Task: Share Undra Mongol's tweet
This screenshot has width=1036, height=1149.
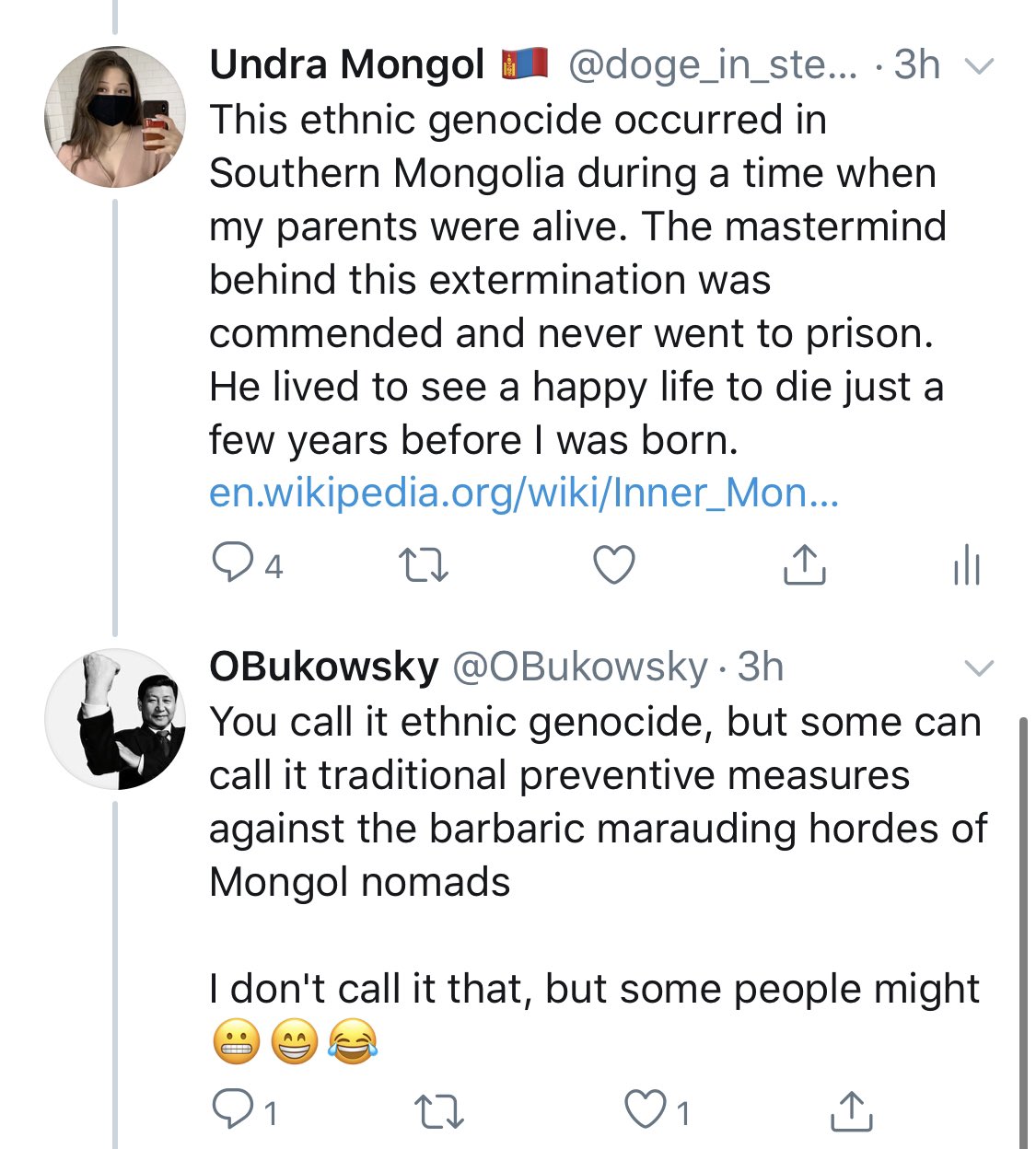Action: (x=805, y=565)
